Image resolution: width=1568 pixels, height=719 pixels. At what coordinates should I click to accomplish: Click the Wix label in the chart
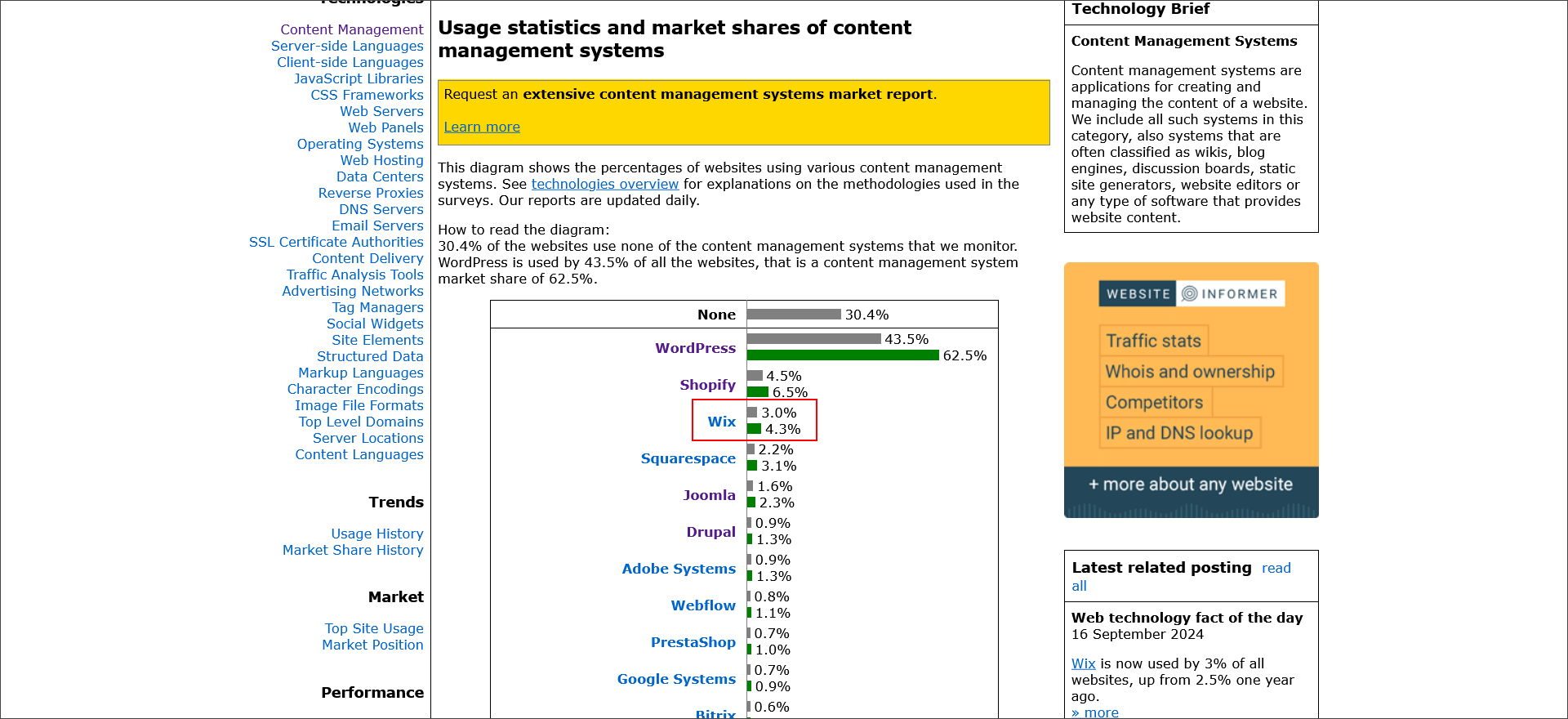point(722,421)
